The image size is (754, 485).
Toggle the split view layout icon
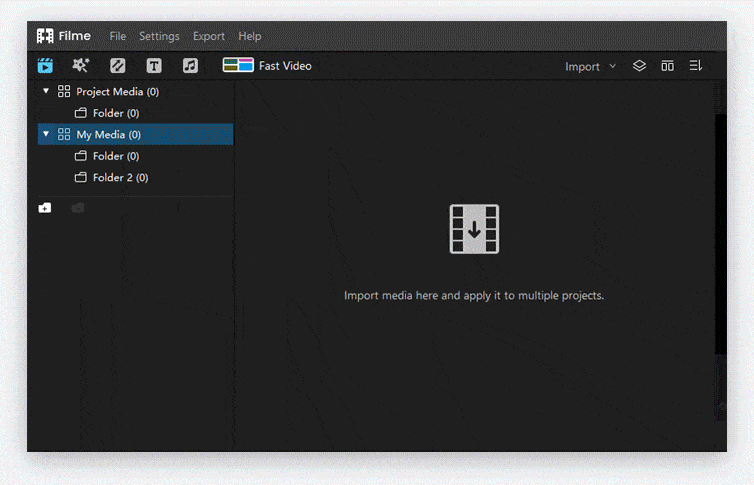tap(667, 66)
